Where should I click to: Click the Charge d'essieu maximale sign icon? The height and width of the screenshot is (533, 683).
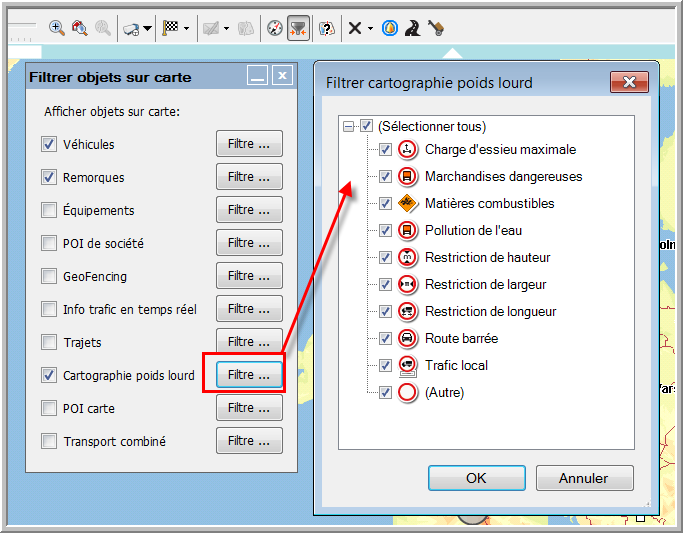[407, 149]
